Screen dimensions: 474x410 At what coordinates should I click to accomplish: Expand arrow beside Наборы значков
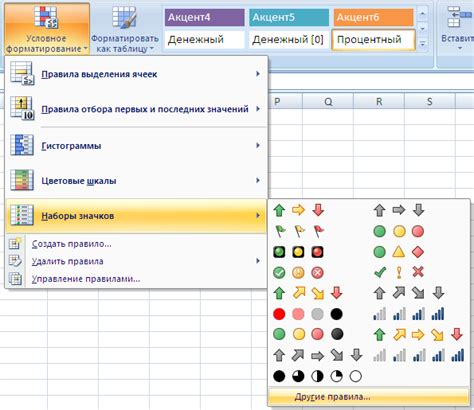pyautogui.click(x=258, y=215)
